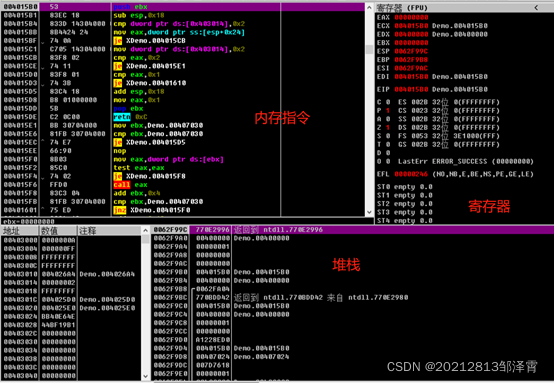Select dump row 0040301C Demo.004025D0
The height and width of the screenshot is (383, 554).
[x=71, y=300]
